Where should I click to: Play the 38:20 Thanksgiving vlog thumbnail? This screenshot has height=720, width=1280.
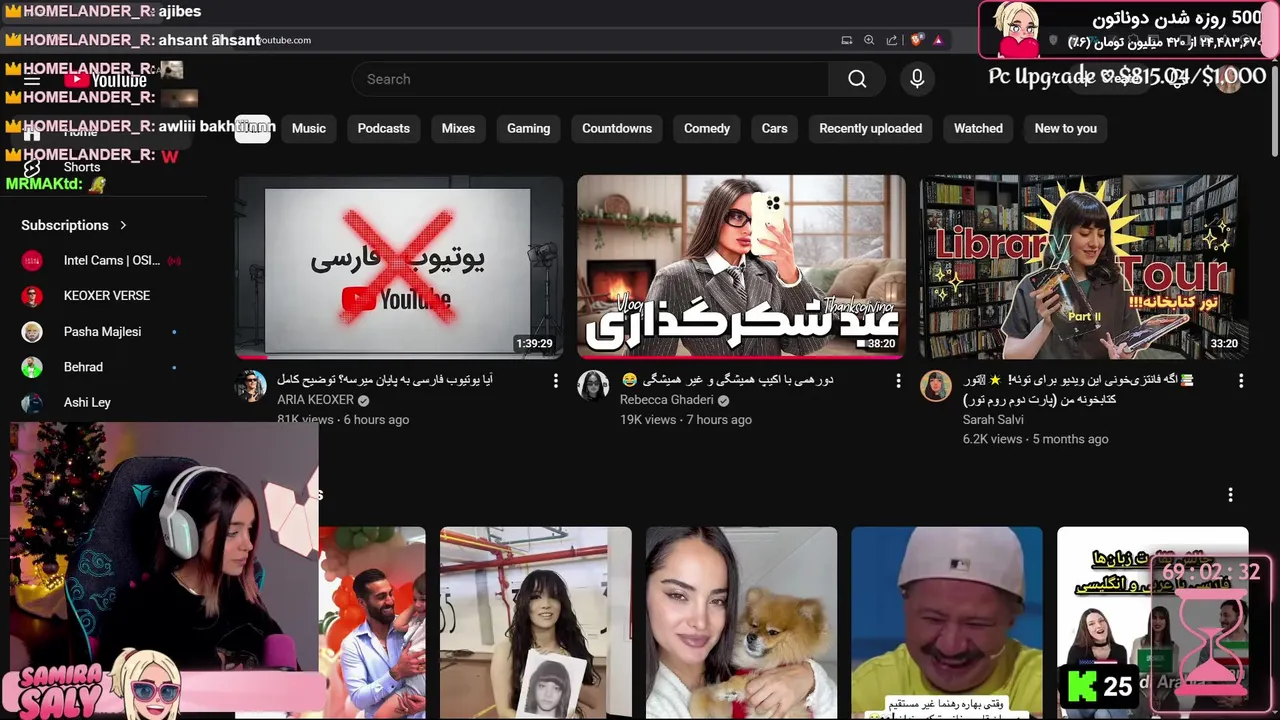(741, 267)
